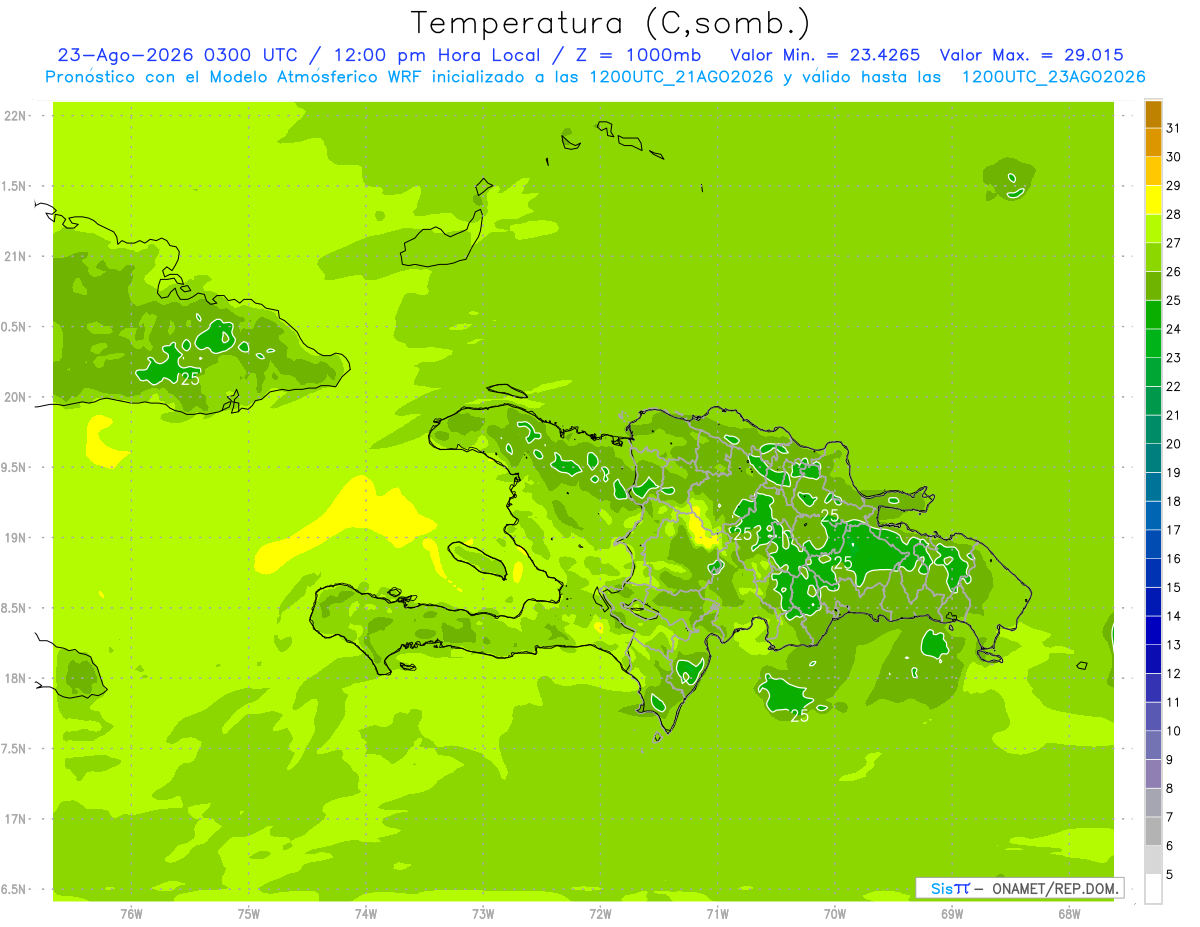Click the '18N' latitude axis label

15,679
